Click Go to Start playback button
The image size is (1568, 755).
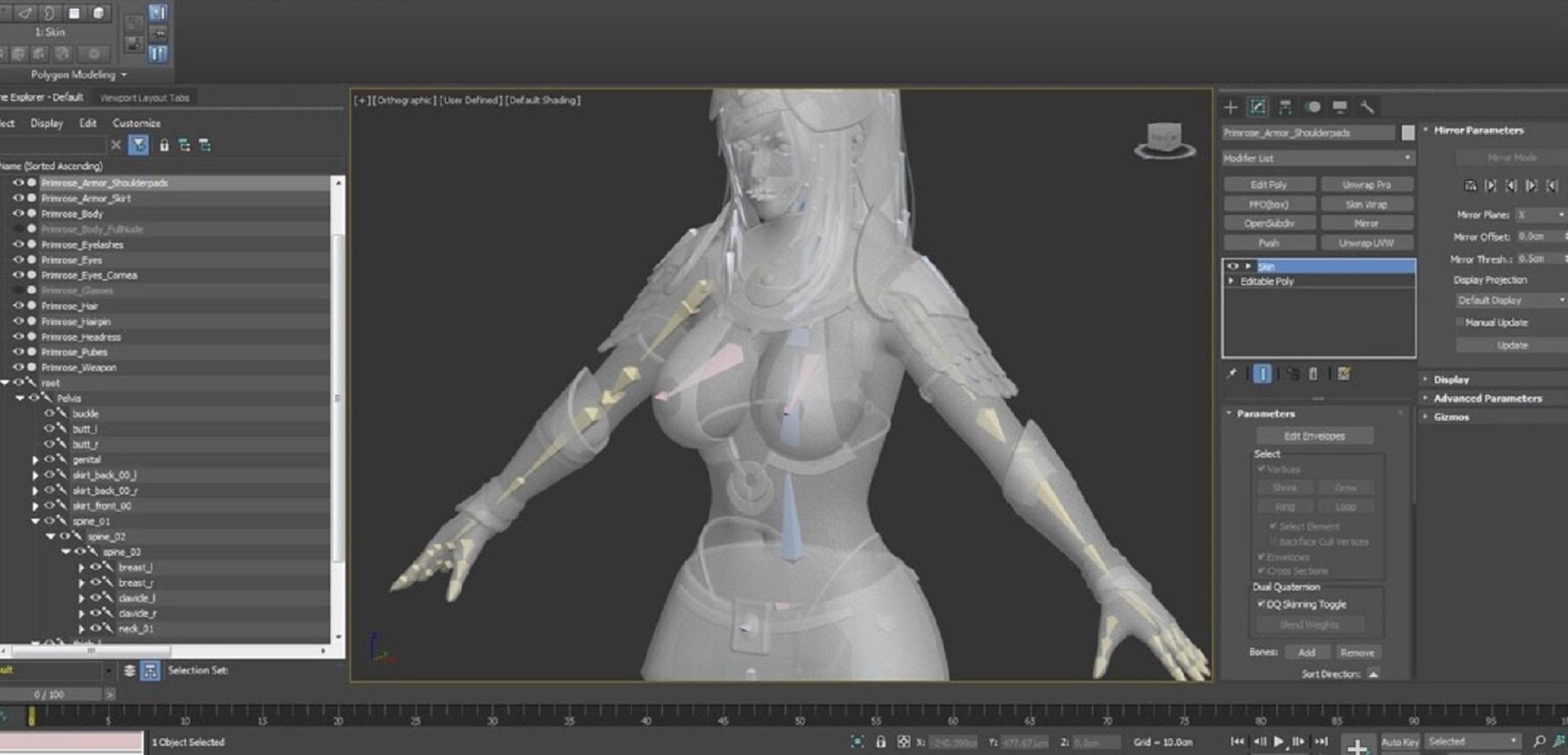[1237, 742]
